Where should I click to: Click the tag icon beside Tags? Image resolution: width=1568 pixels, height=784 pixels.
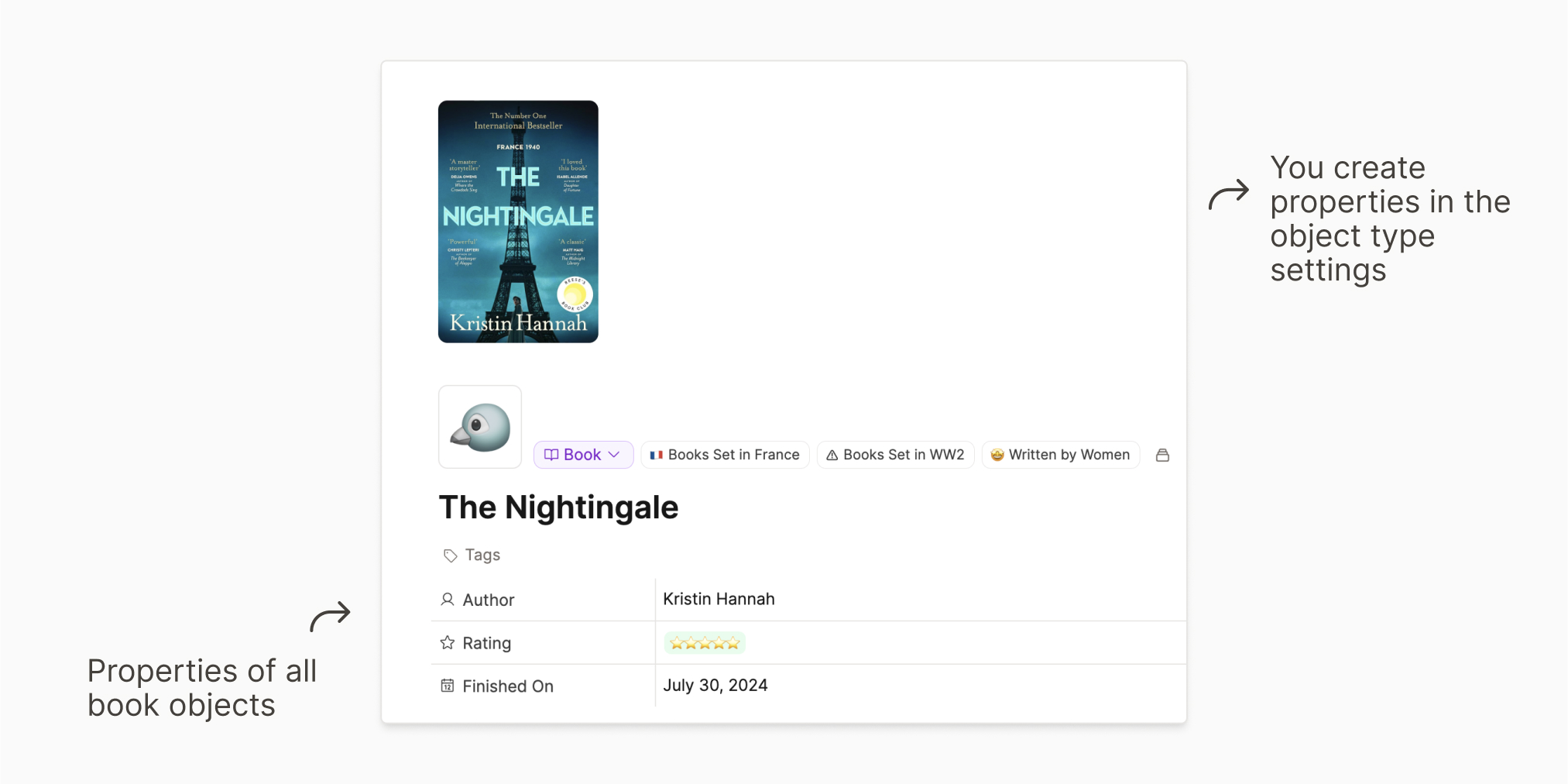click(x=450, y=555)
